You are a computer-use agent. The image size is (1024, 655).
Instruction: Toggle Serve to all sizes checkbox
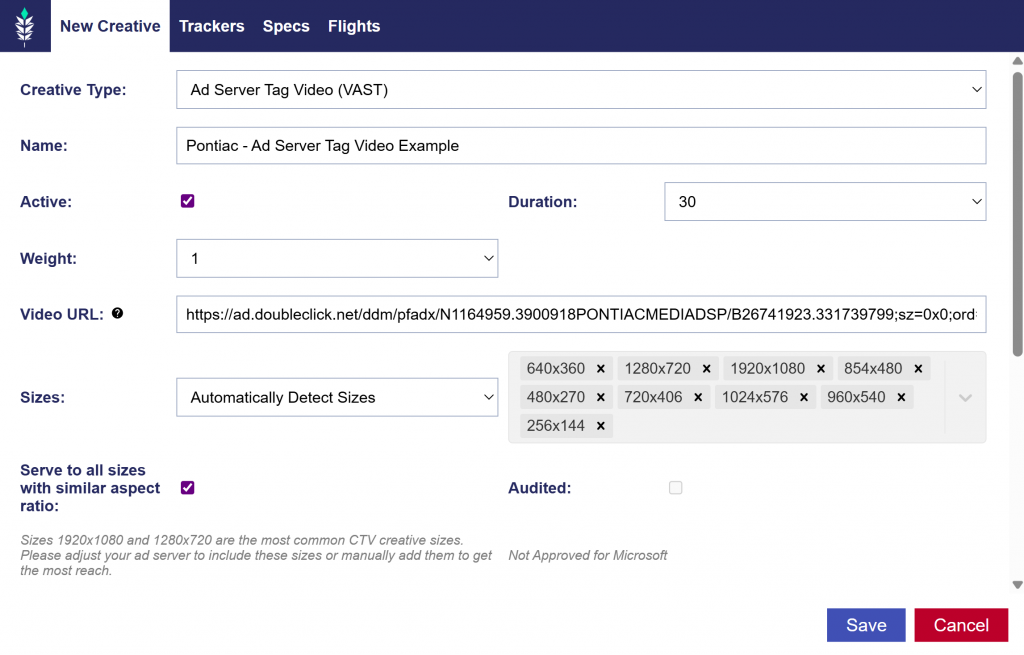187,488
